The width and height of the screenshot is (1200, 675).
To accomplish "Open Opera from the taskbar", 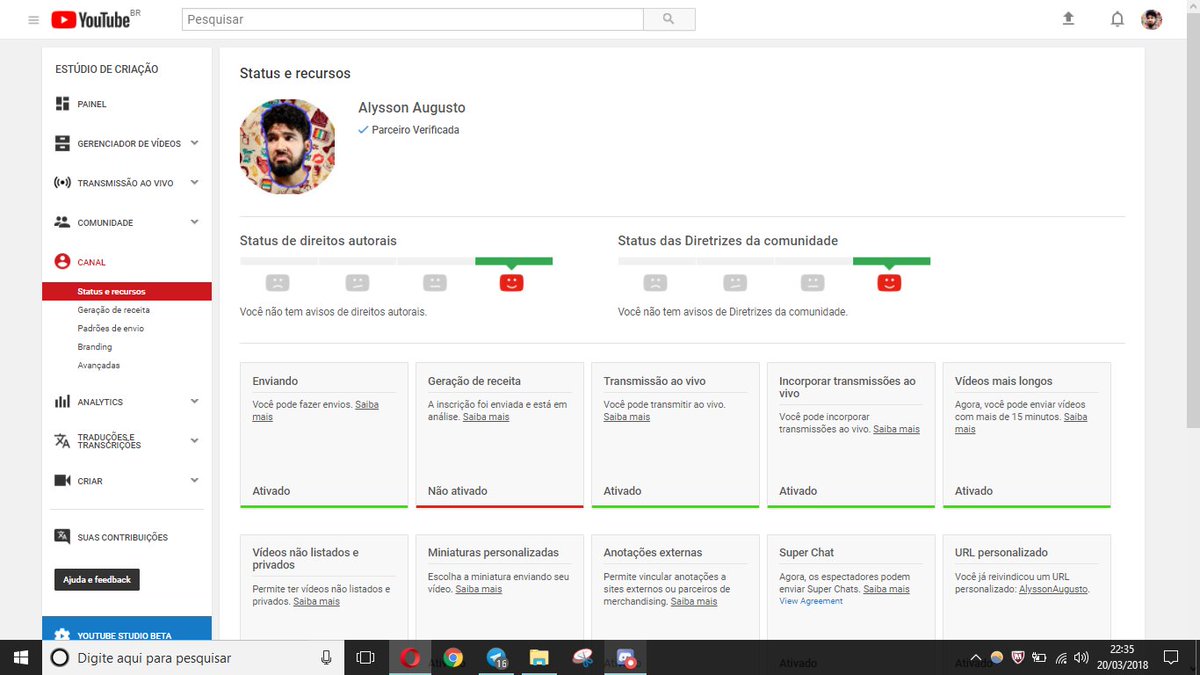I will tap(410, 657).
